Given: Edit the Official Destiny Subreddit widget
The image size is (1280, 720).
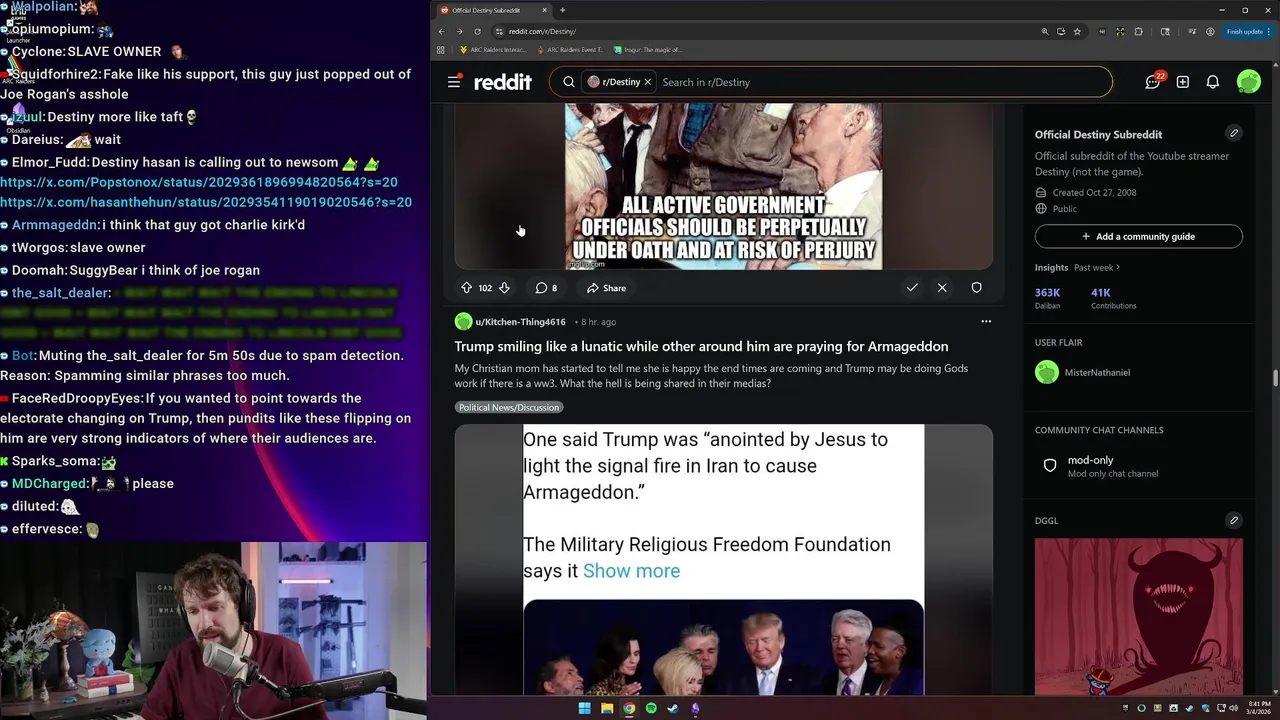Looking at the screenshot, I should 1233,133.
